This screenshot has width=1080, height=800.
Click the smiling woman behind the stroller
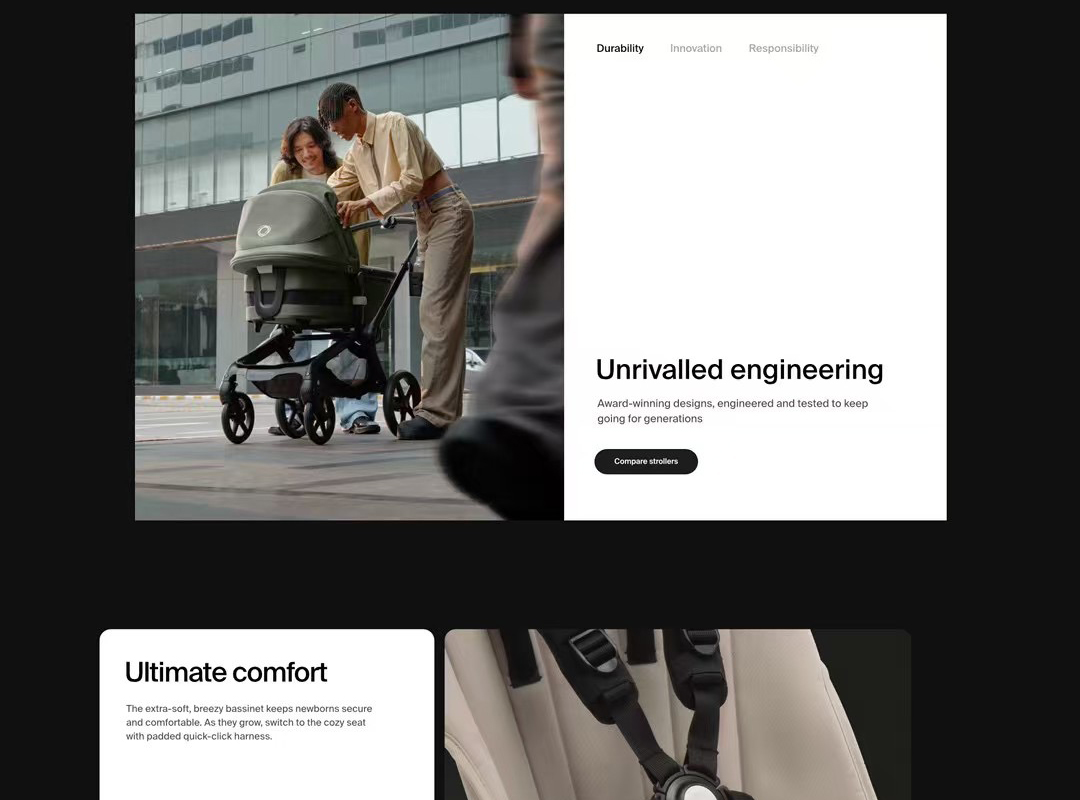[x=306, y=149]
